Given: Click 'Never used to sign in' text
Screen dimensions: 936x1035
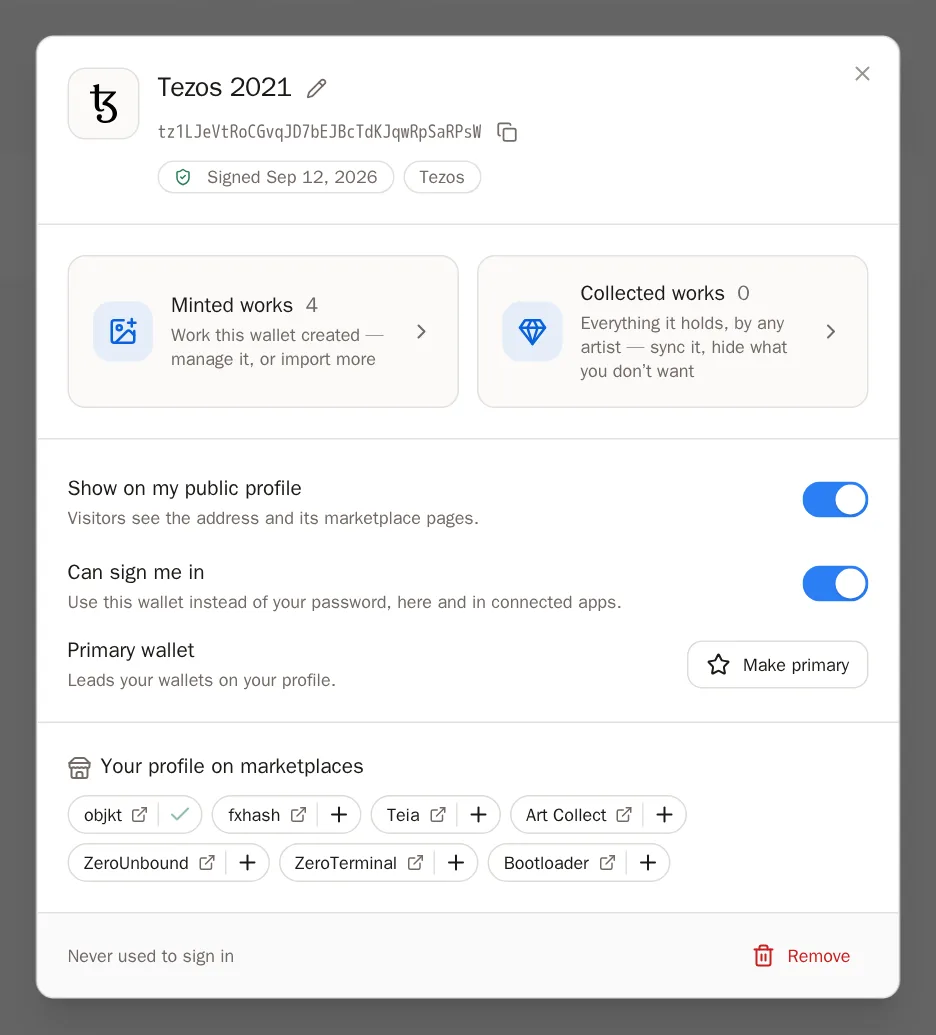Looking at the screenshot, I should (x=150, y=956).
